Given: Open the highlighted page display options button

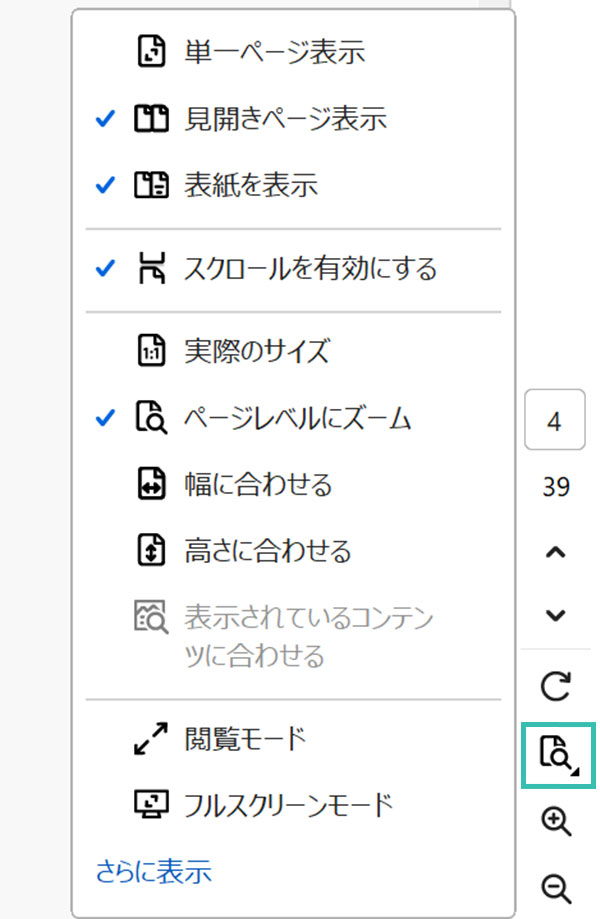Looking at the screenshot, I should click(x=558, y=755).
